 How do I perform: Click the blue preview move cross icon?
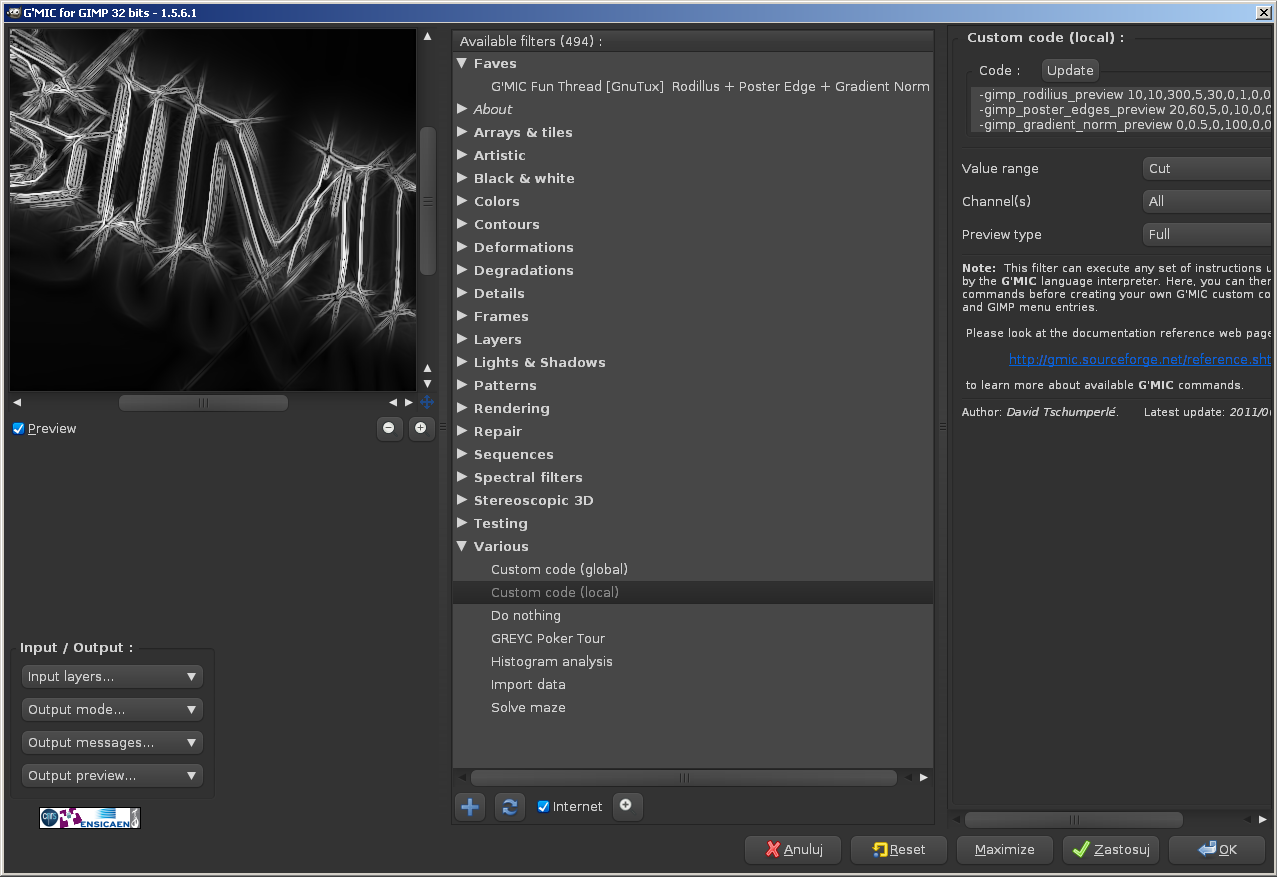click(x=427, y=402)
